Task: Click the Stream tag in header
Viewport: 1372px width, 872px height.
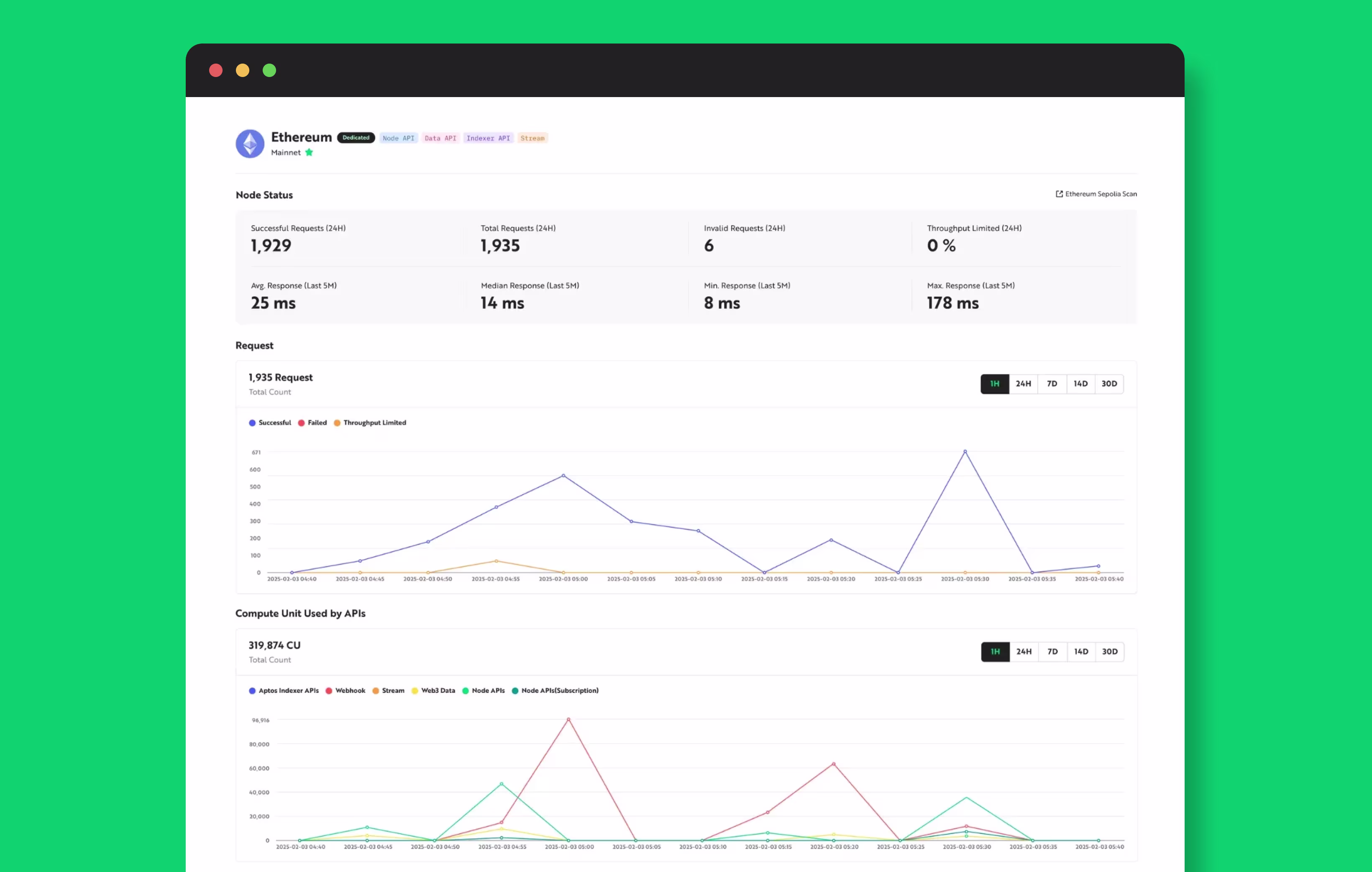Action: click(x=532, y=138)
